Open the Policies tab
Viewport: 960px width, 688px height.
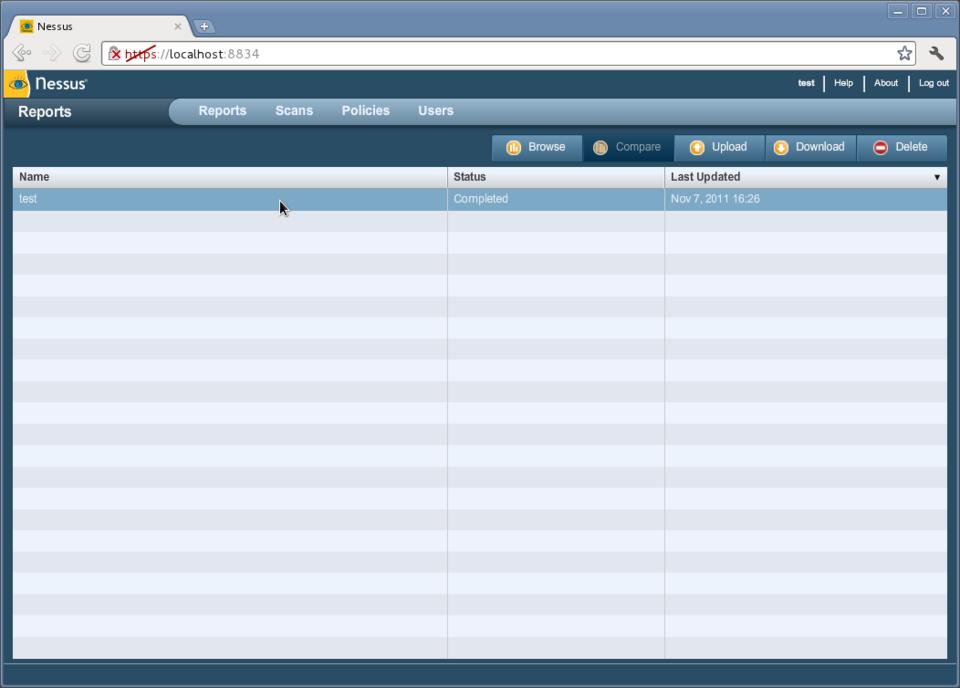365,111
